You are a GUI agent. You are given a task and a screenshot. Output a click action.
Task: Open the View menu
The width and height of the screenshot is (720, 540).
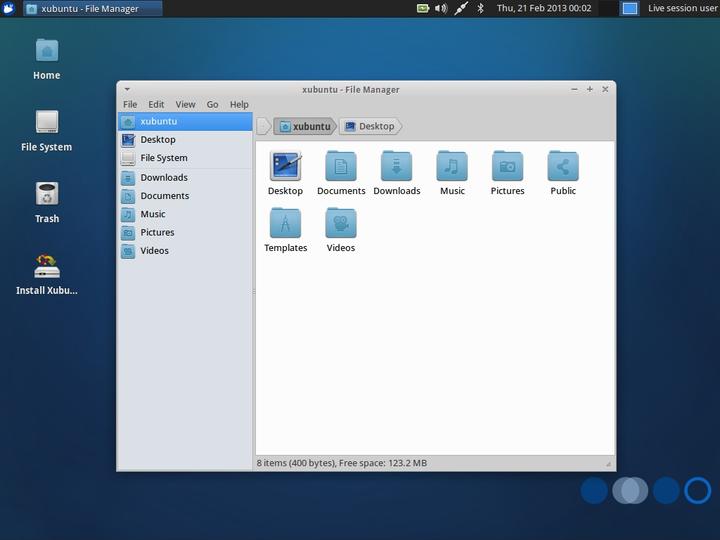pos(185,105)
